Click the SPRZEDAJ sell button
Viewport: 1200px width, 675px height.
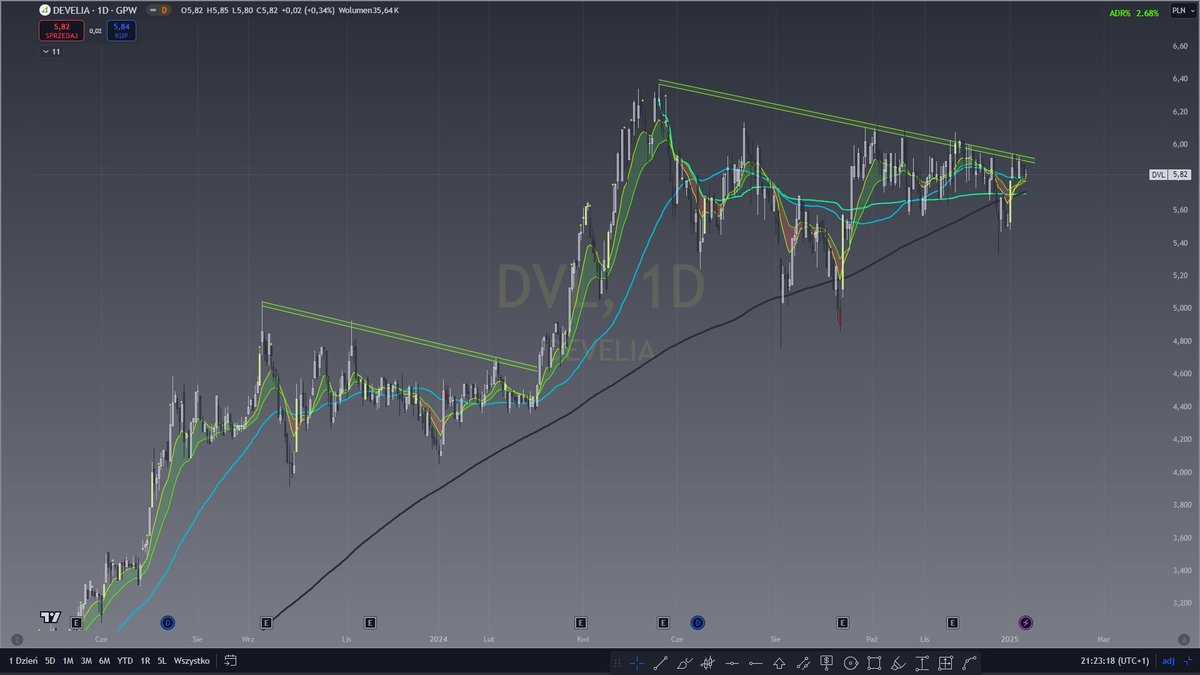(62, 31)
